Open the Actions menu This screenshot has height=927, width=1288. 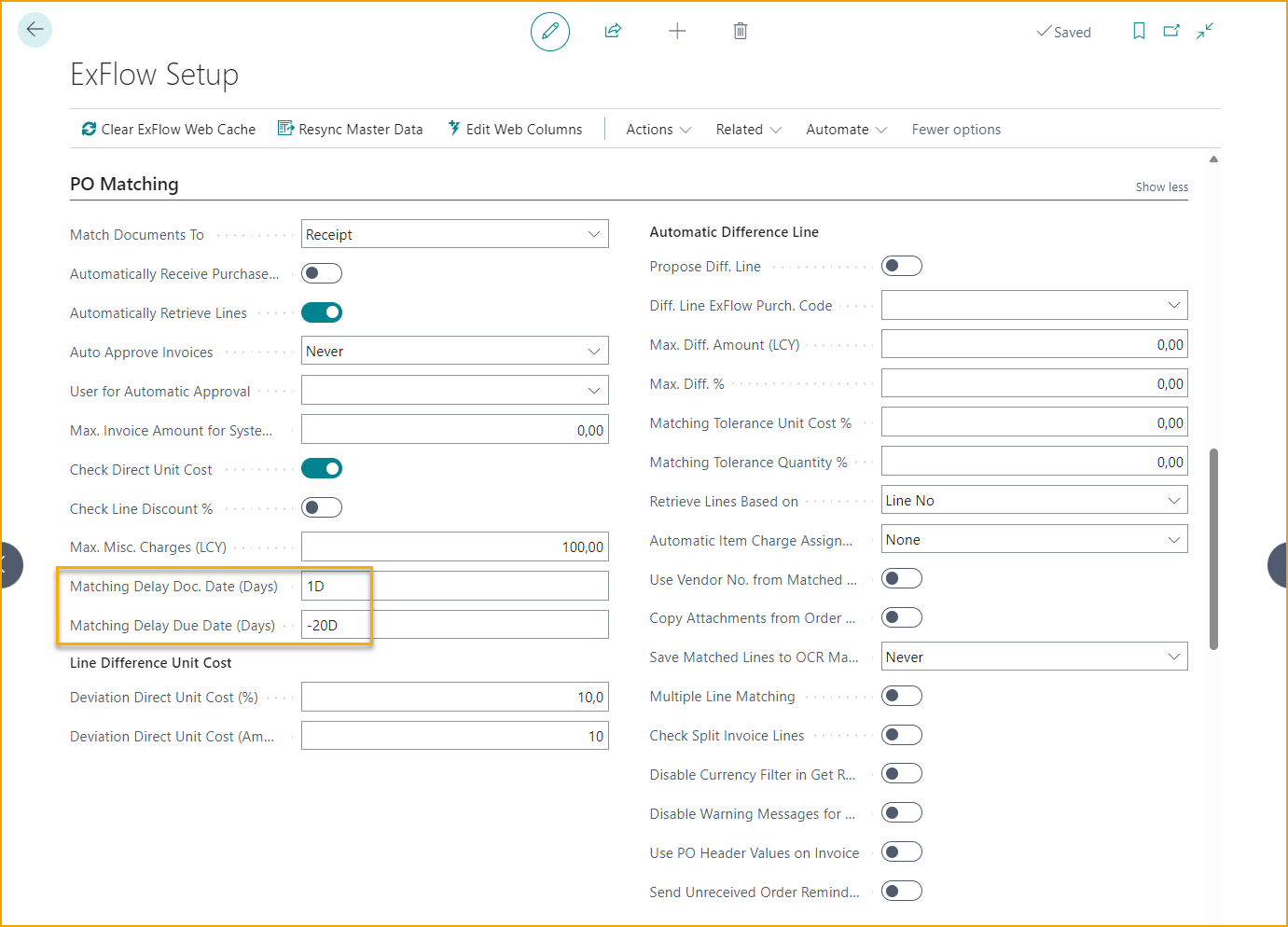pyautogui.click(x=658, y=130)
